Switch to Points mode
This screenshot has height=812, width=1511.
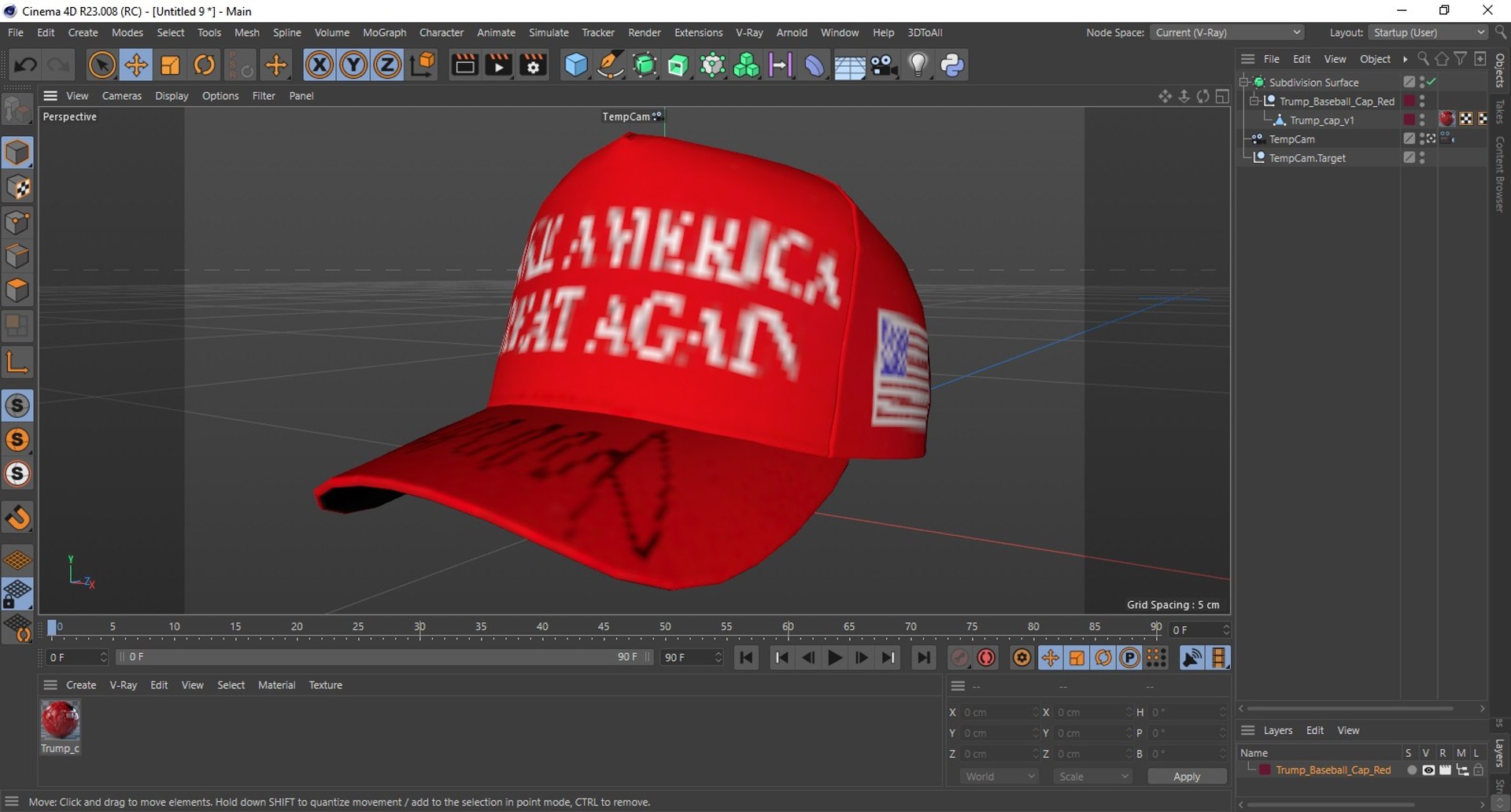[17, 222]
